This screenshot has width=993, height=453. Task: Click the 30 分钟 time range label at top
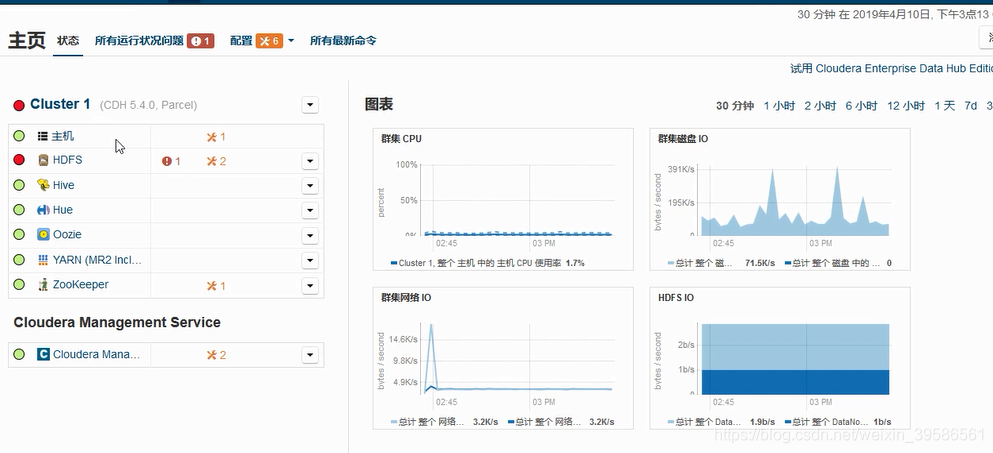(x=816, y=14)
